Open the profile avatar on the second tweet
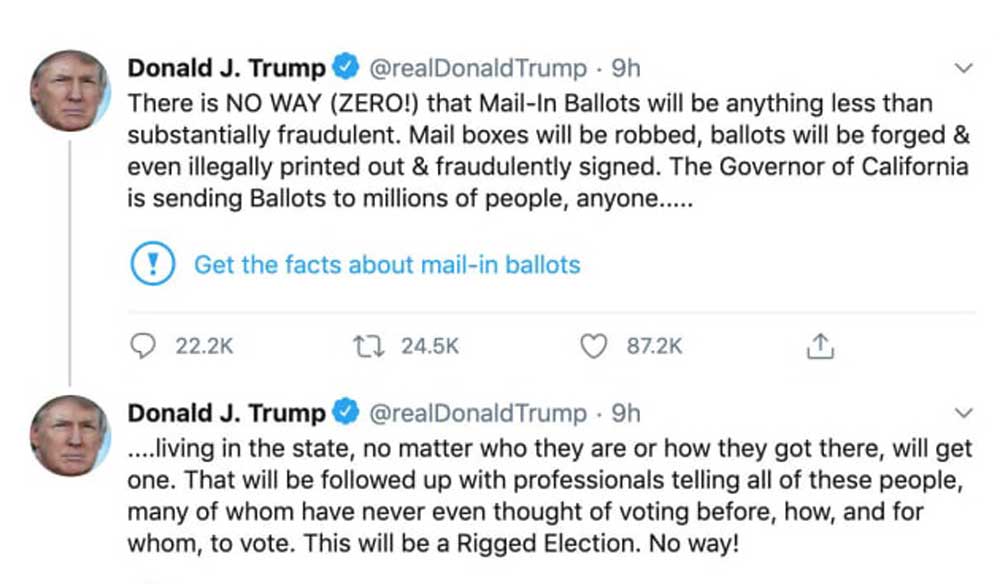 [x=69, y=435]
